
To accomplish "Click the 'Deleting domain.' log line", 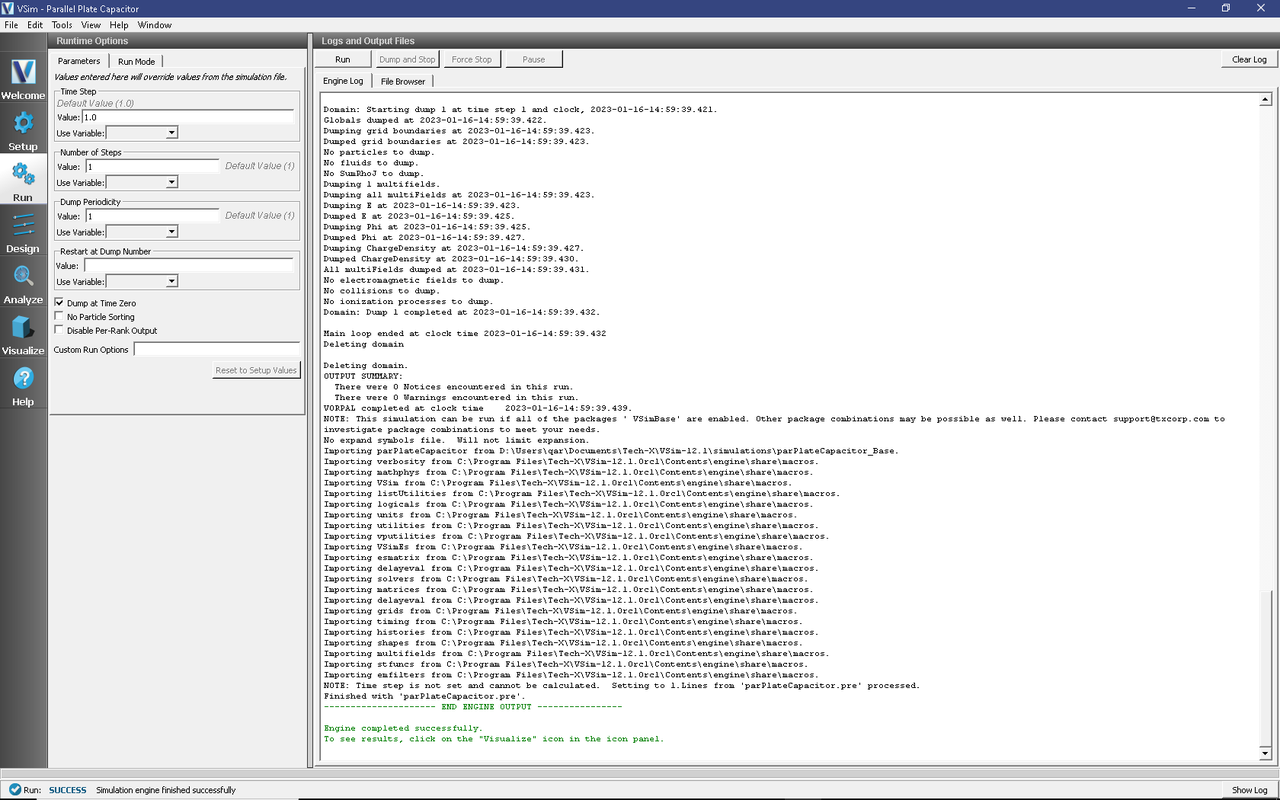I will point(365,365).
